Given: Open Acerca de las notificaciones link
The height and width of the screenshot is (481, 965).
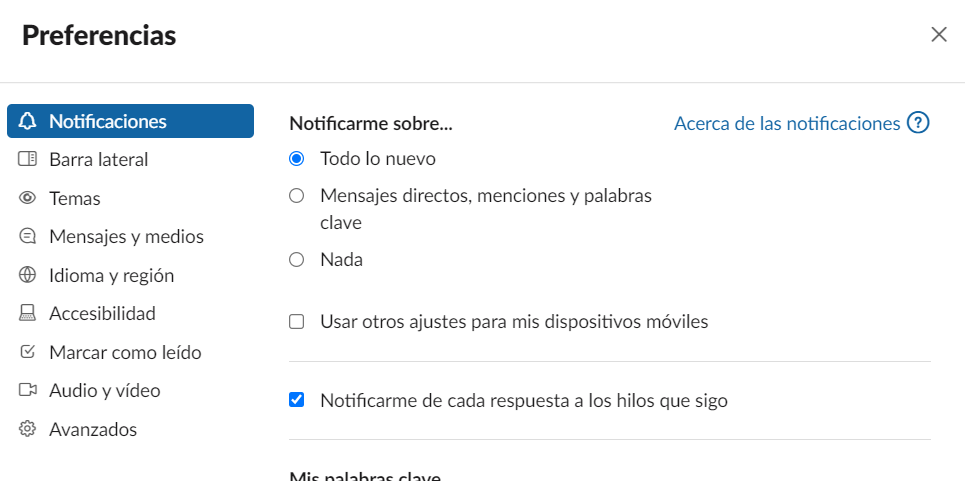Looking at the screenshot, I should click(x=787, y=123).
